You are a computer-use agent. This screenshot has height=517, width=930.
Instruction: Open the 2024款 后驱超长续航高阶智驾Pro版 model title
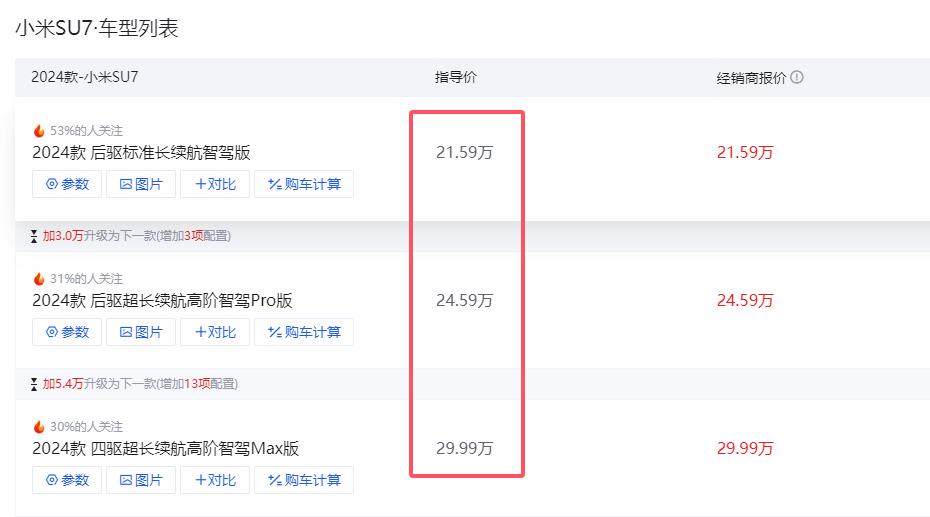163,301
